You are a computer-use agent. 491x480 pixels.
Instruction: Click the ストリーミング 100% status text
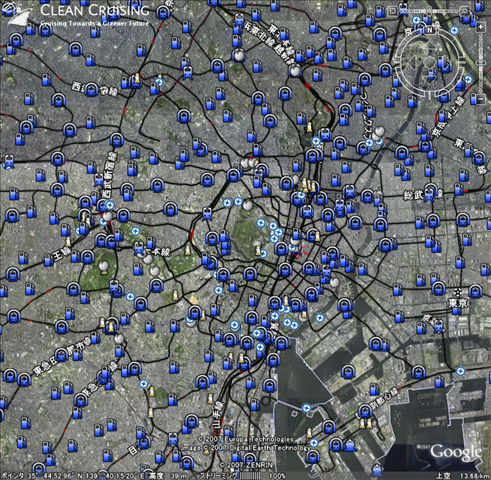pos(243,476)
